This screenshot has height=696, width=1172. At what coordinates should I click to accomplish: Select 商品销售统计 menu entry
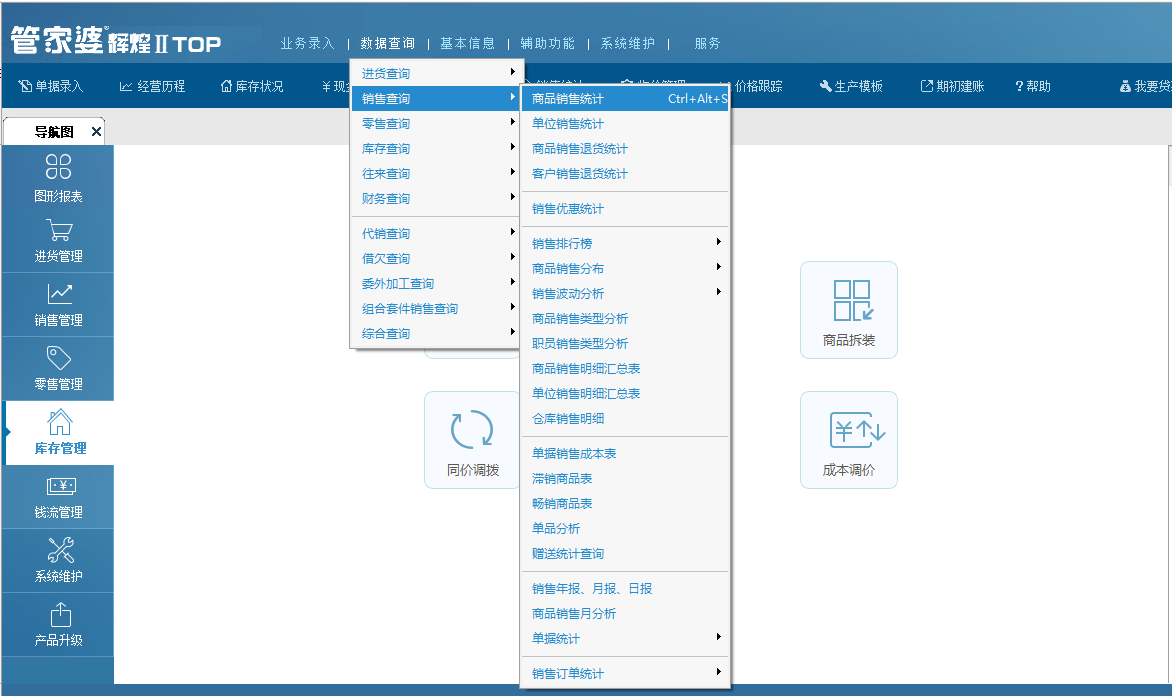(625, 98)
